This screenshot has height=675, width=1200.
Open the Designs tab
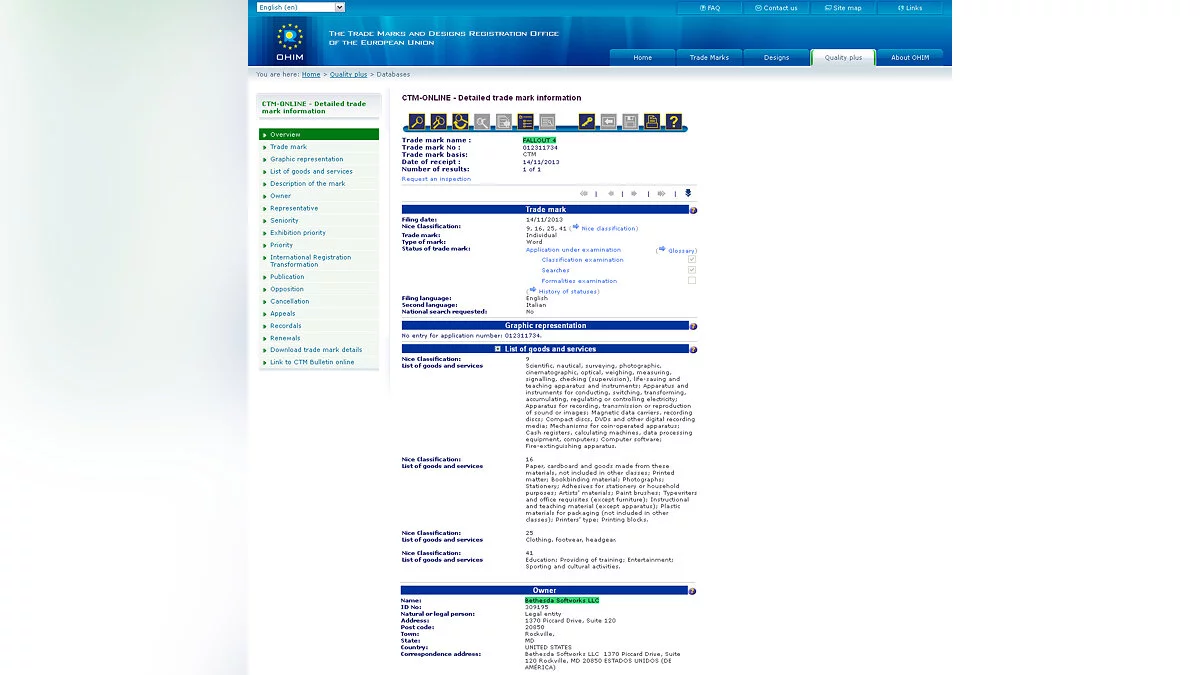click(776, 57)
